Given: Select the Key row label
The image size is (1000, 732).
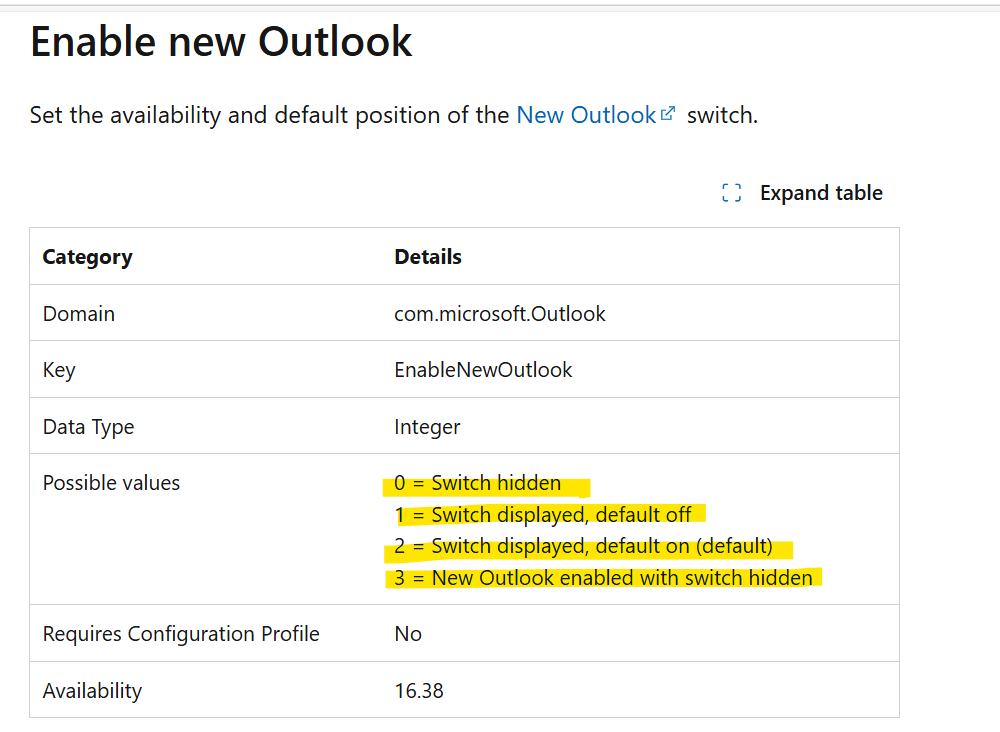Looking at the screenshot, I should click(58, 369).
